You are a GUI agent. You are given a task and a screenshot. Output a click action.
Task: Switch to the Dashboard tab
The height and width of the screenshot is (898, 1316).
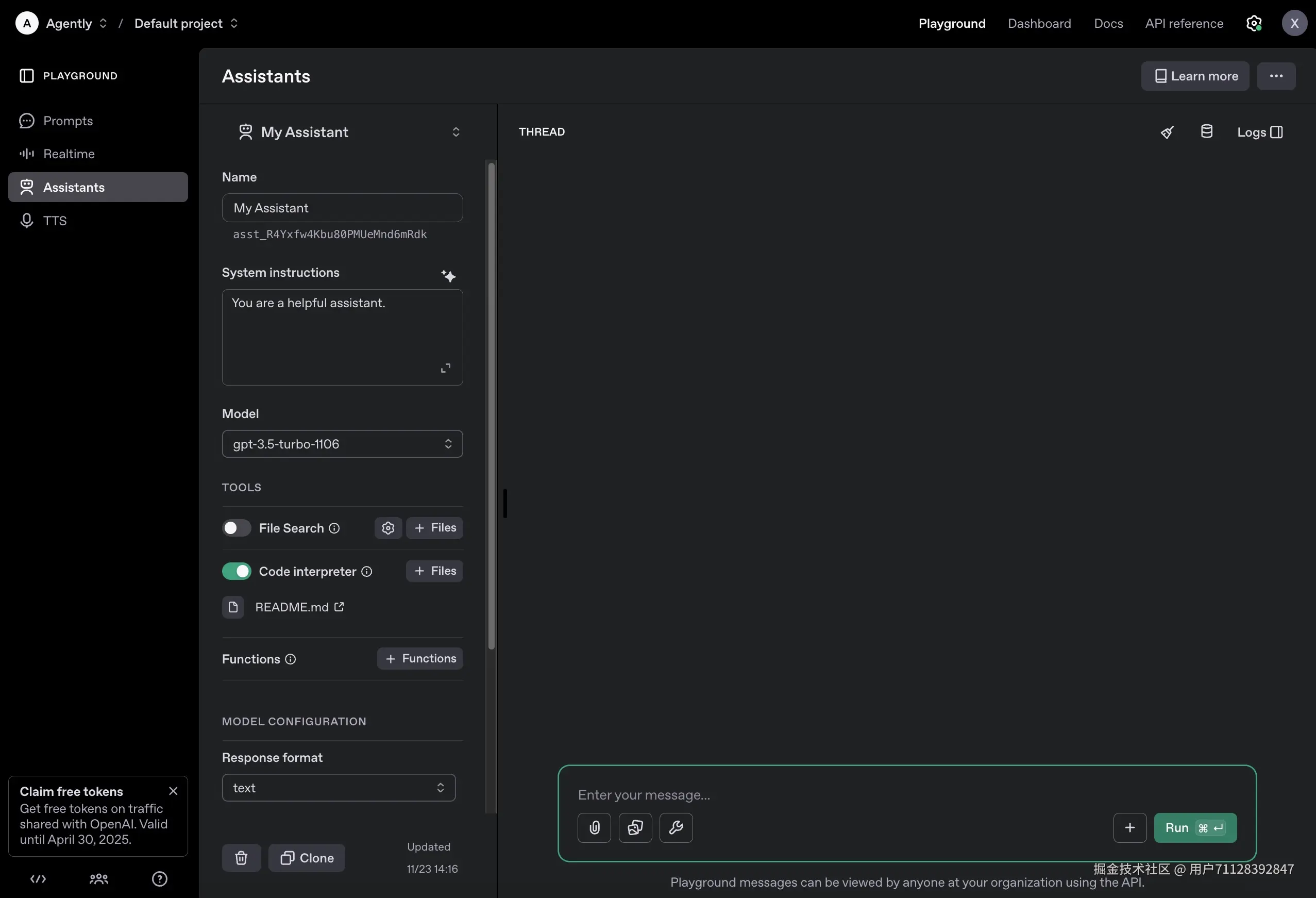coord(1039,23)
